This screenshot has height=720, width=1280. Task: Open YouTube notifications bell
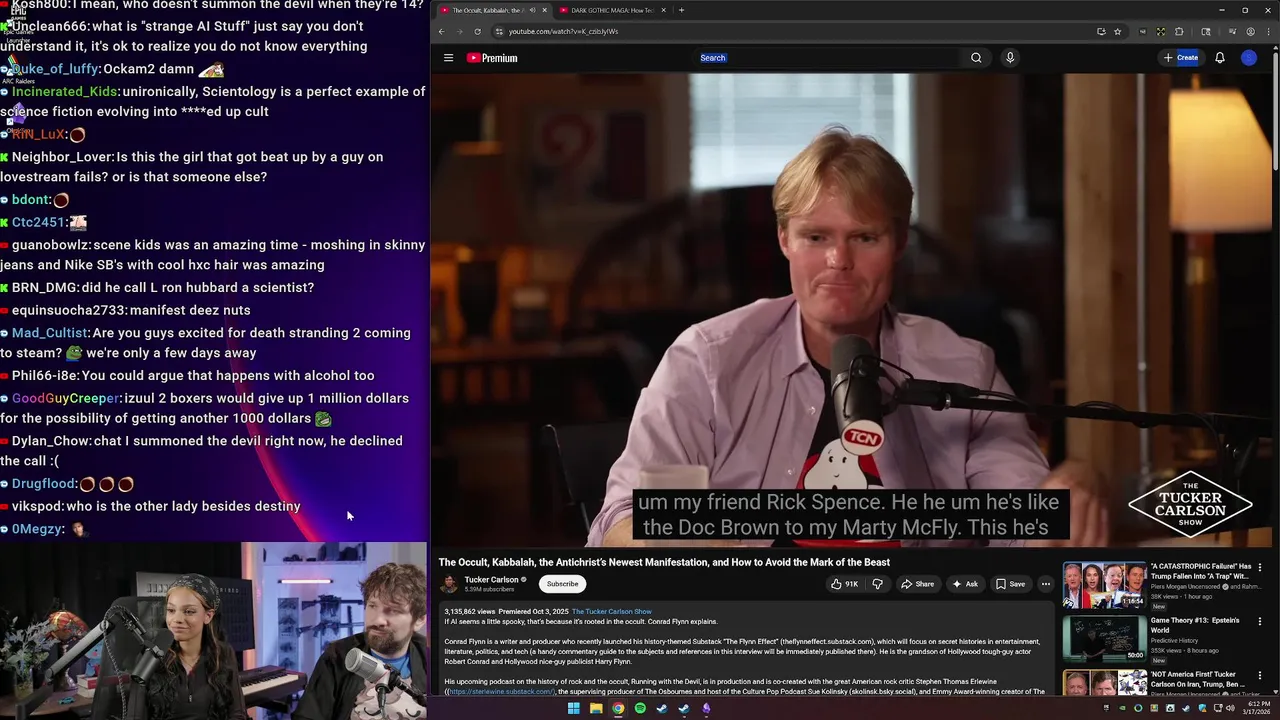[x=1220, y=58]
